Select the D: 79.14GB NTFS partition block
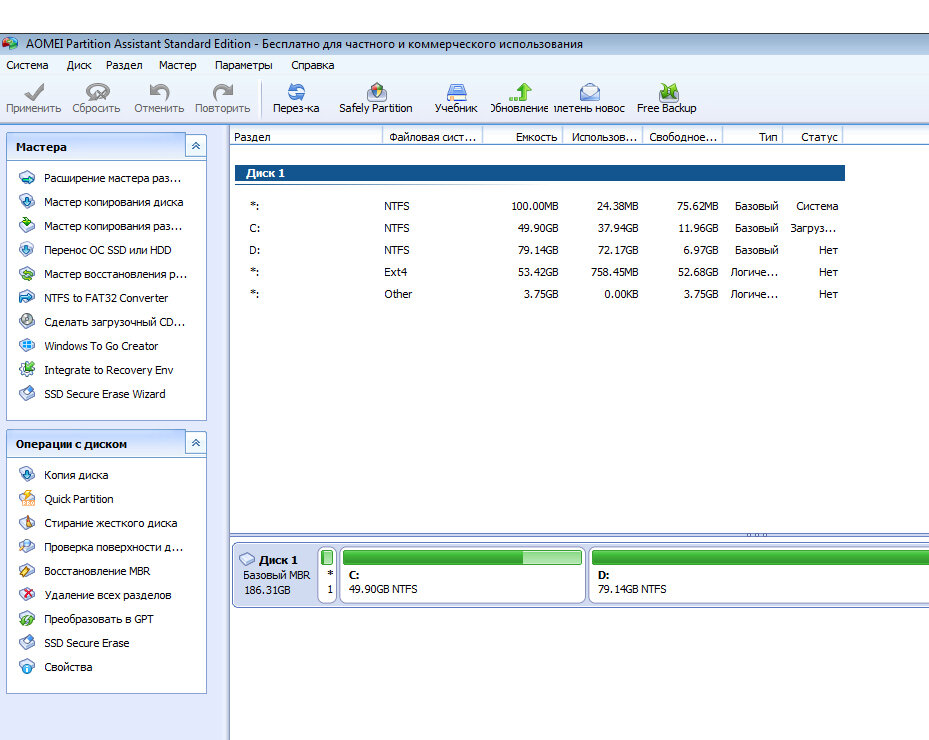The image size is (929, 740). click(759, 575)
